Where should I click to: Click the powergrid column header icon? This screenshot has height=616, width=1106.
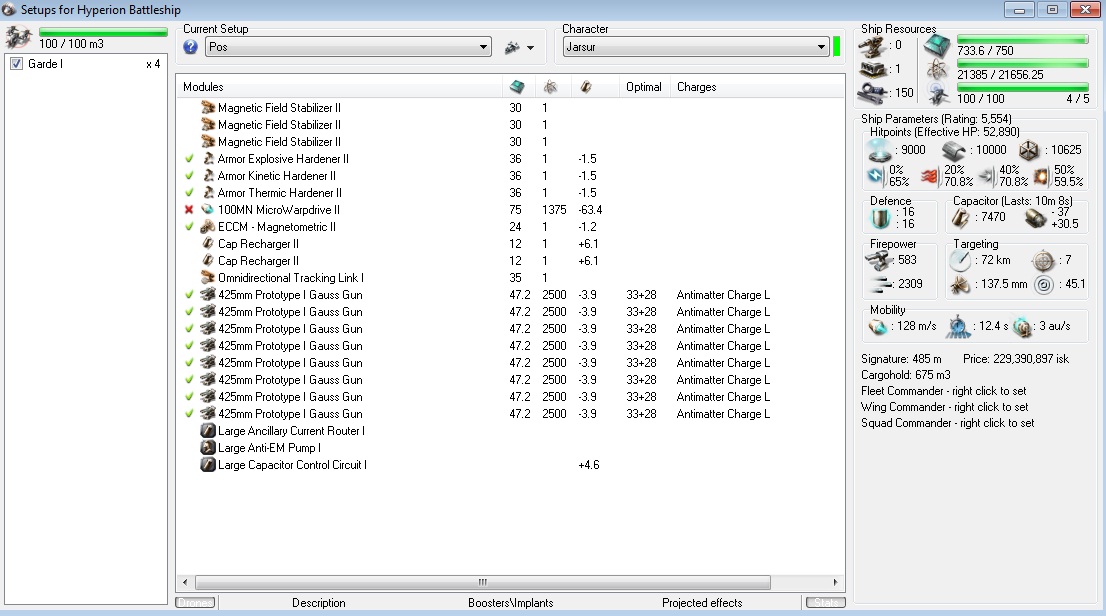click(551, 87)
